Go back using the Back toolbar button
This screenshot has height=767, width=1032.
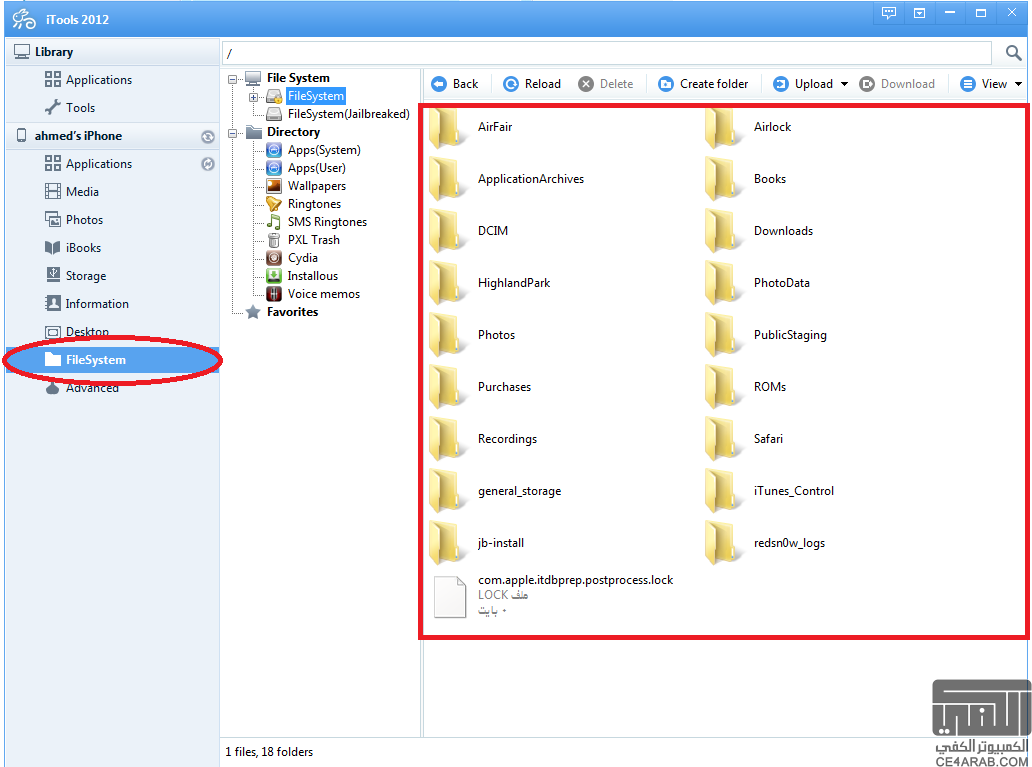pyautogui.click(x=455, y=84)
